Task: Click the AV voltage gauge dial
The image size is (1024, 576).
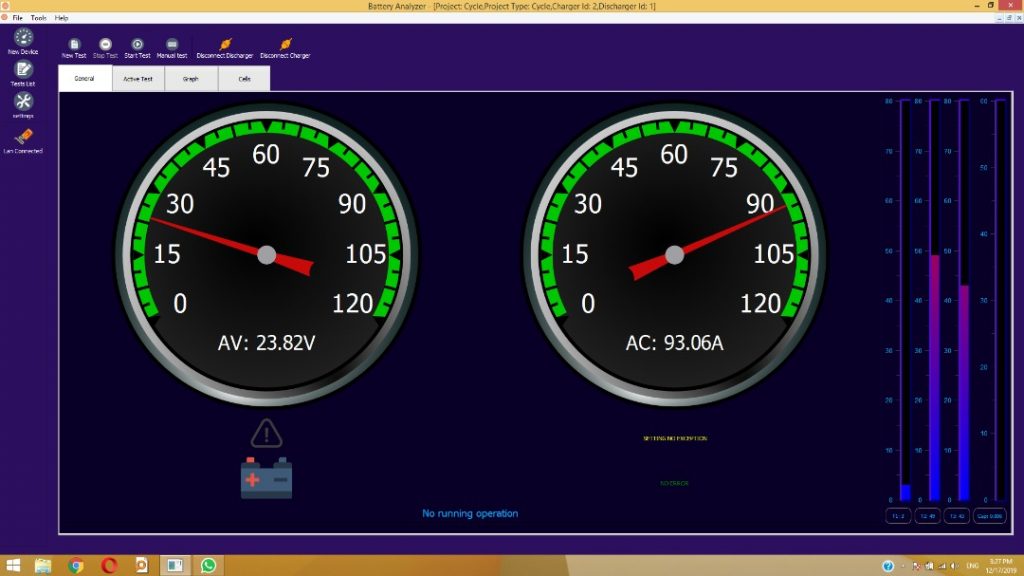Action: tap(266, 256)
